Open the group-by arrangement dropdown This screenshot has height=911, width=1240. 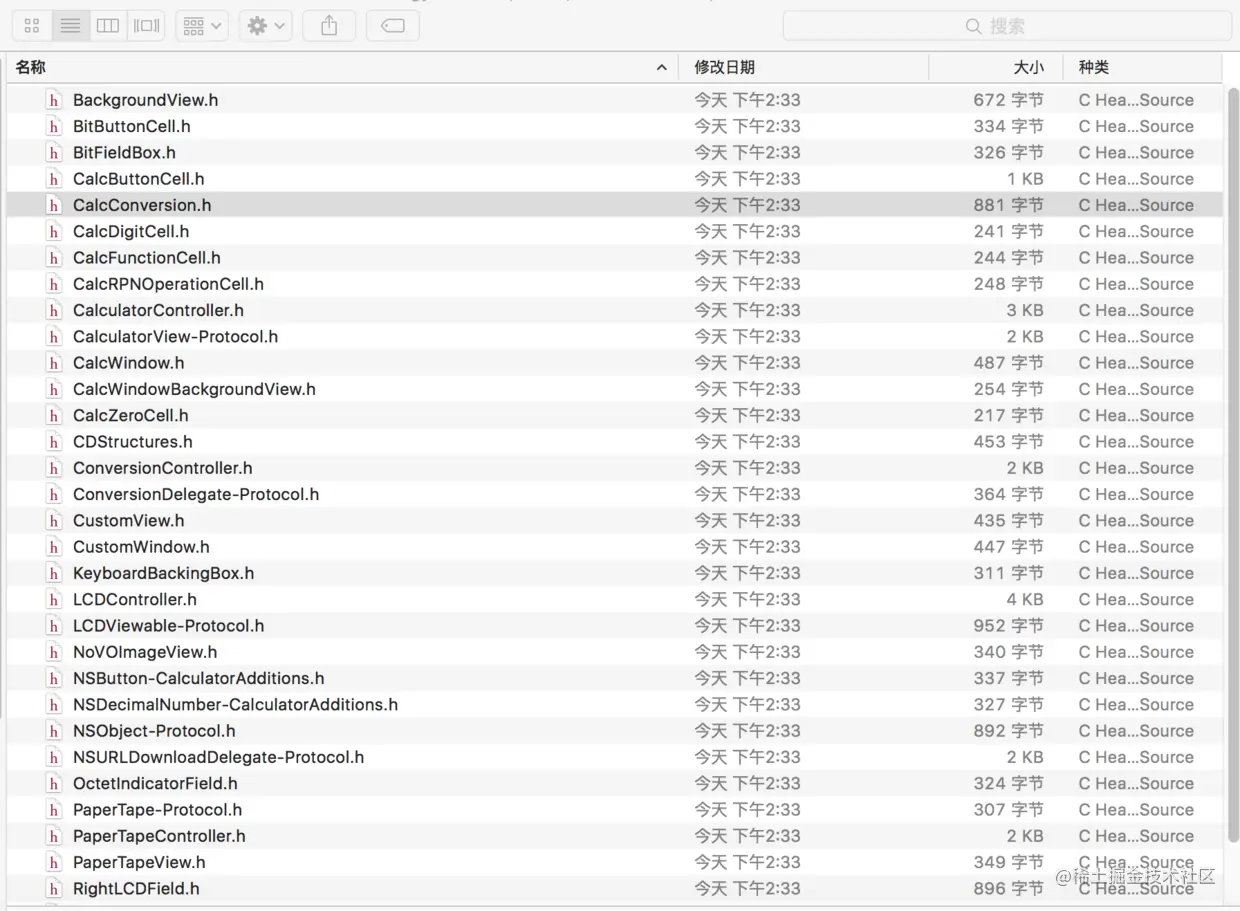click(202, 26)
